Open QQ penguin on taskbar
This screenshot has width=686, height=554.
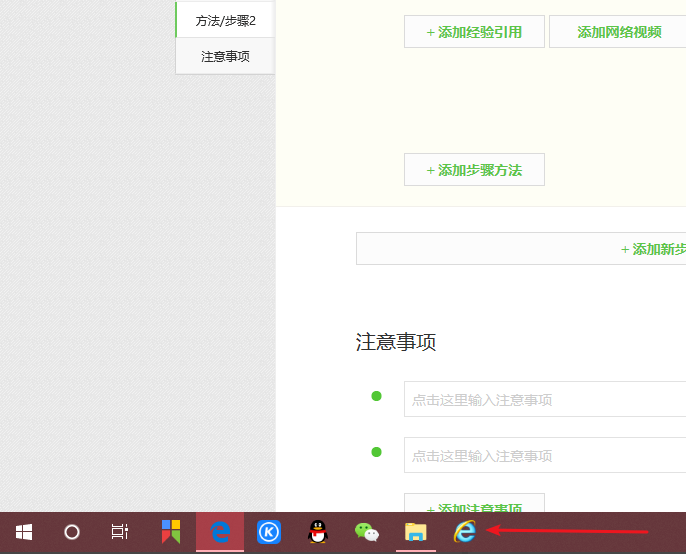point(318,532)
